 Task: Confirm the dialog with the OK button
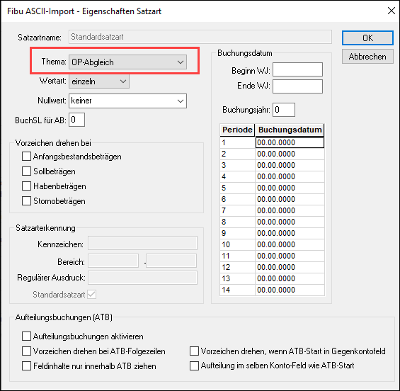tap(368, 38)
